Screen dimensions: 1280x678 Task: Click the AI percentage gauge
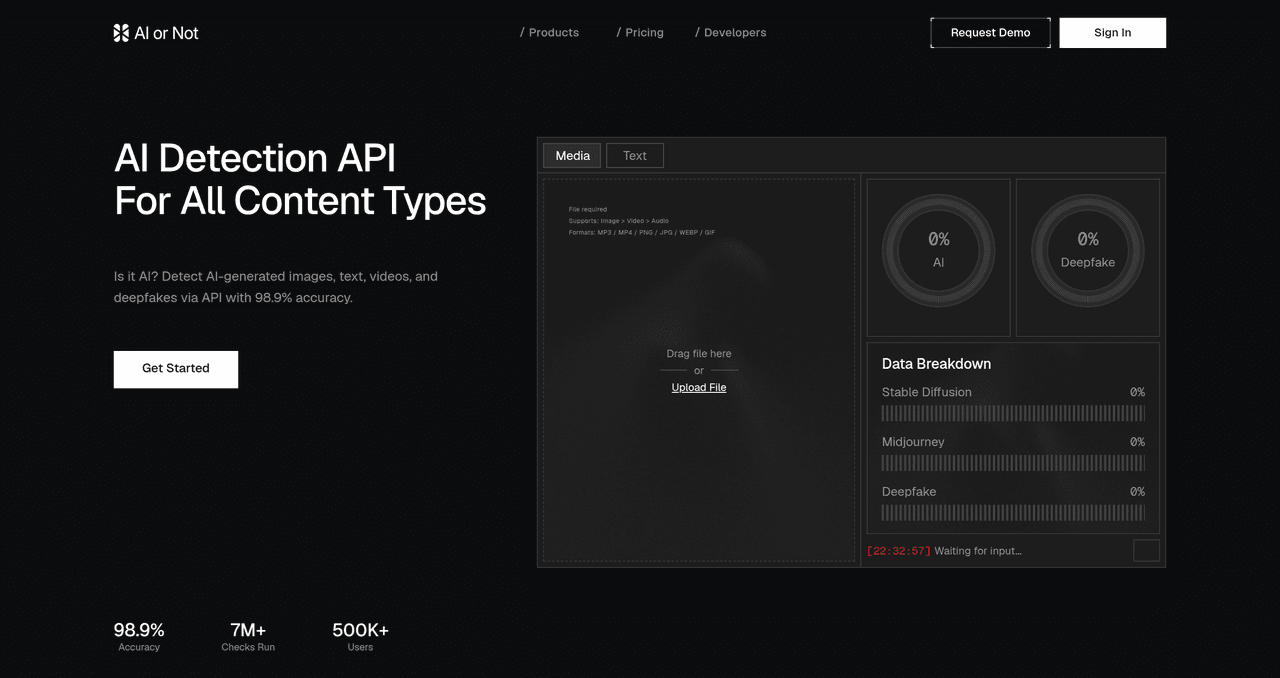pyautogui.click(x=938, y=250)
